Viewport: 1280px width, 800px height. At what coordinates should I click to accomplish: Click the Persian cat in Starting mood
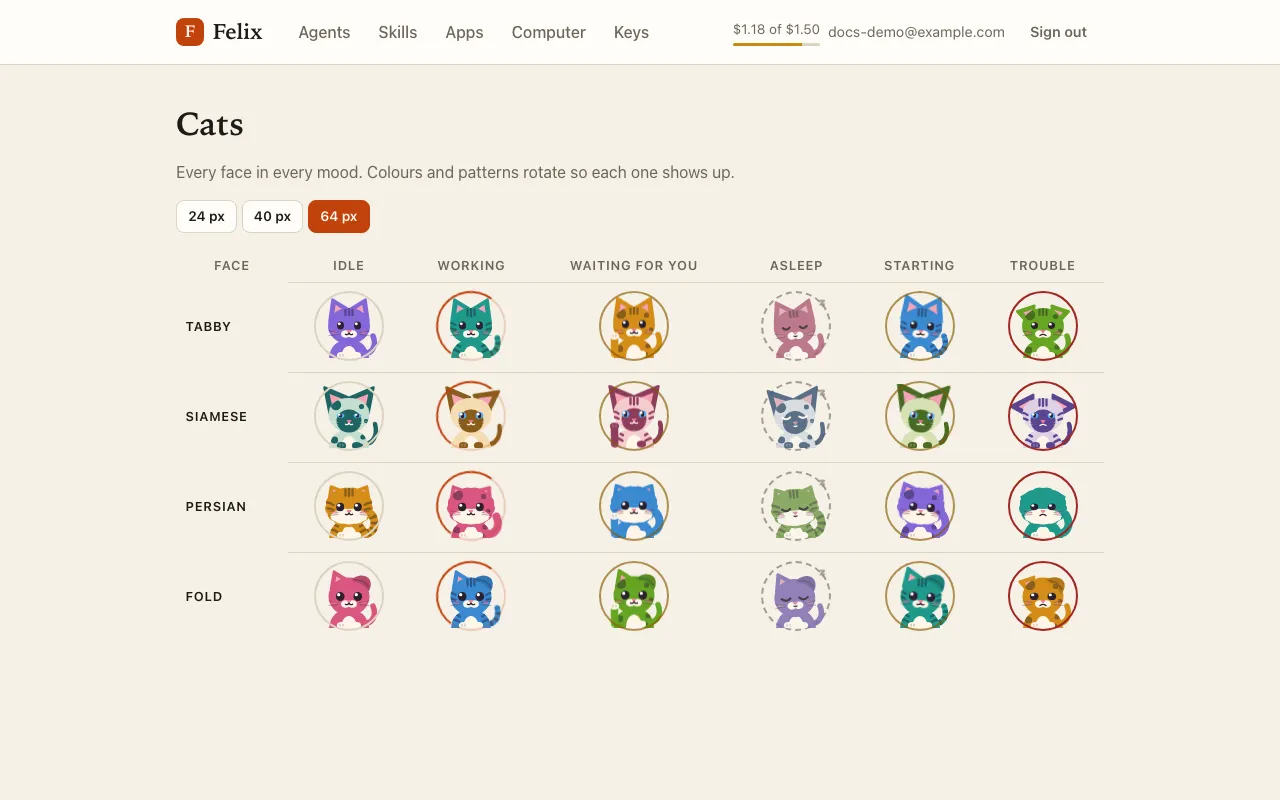[x=920, y=506]
